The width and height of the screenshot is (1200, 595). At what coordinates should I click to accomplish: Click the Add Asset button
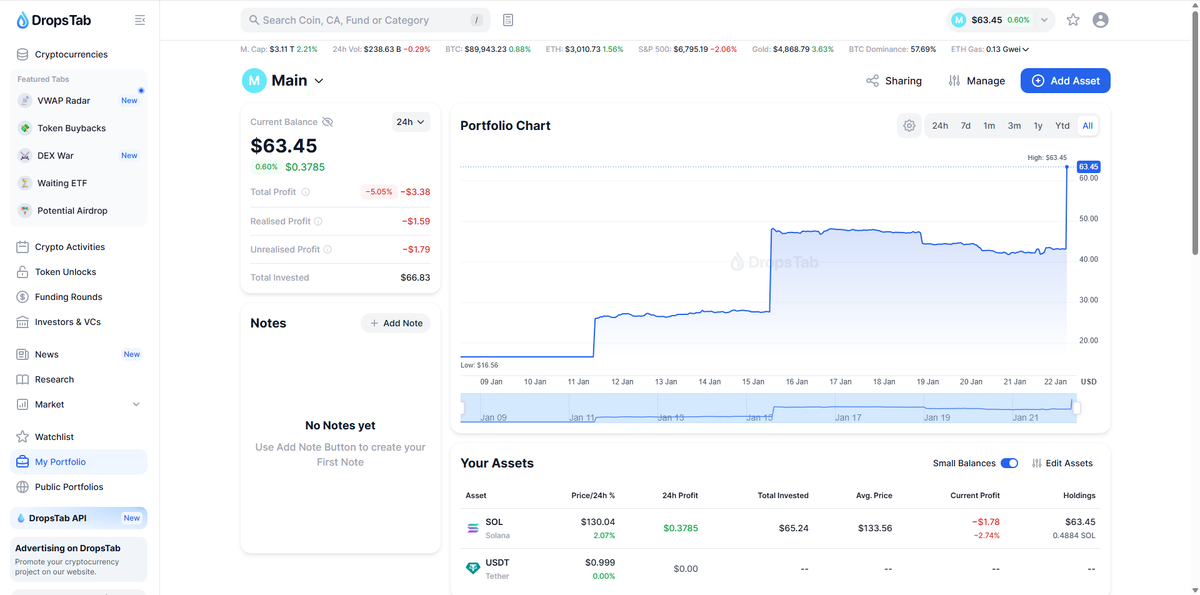pyautogui.click(x=1065, y=81)
